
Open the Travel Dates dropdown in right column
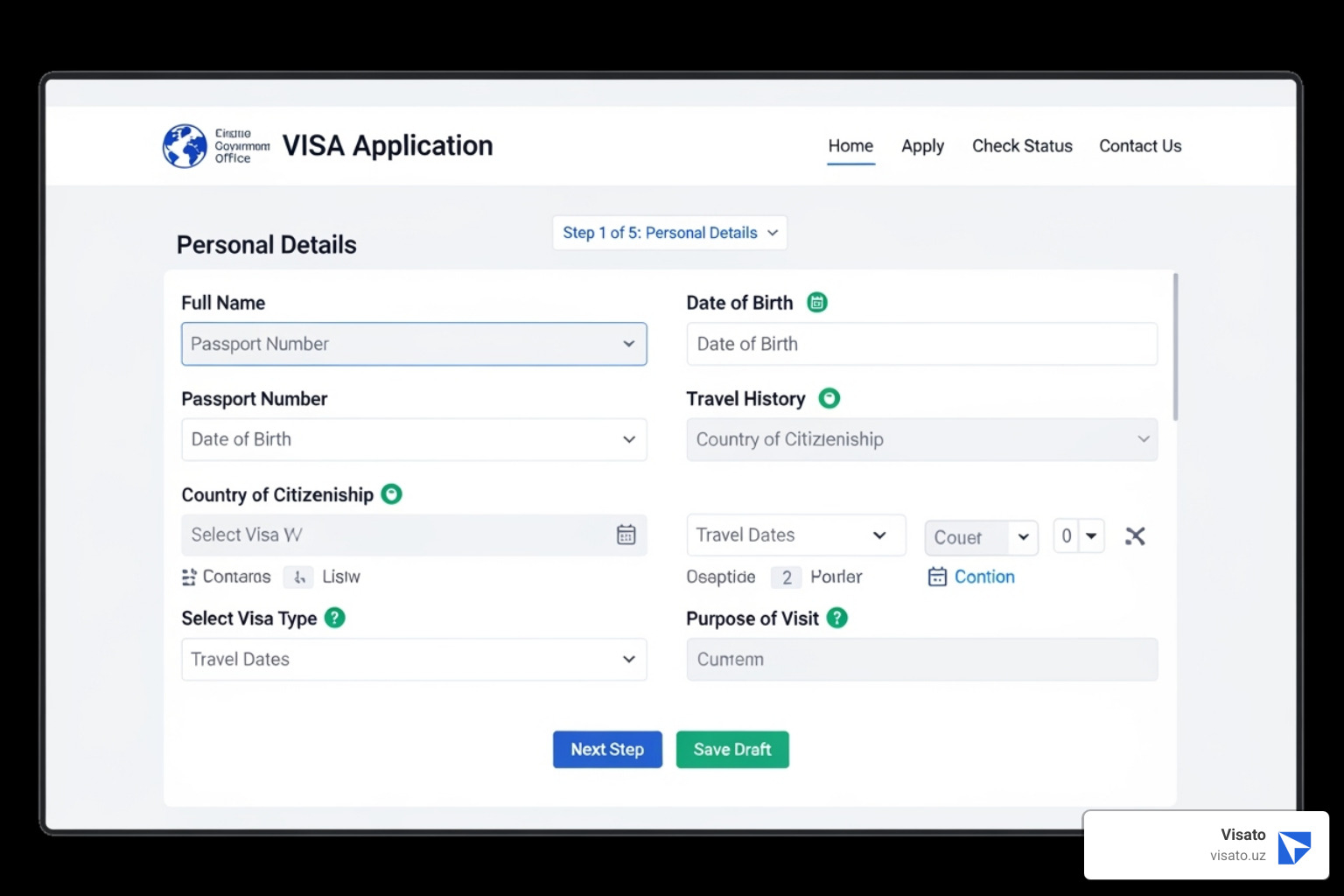point(794,535)
